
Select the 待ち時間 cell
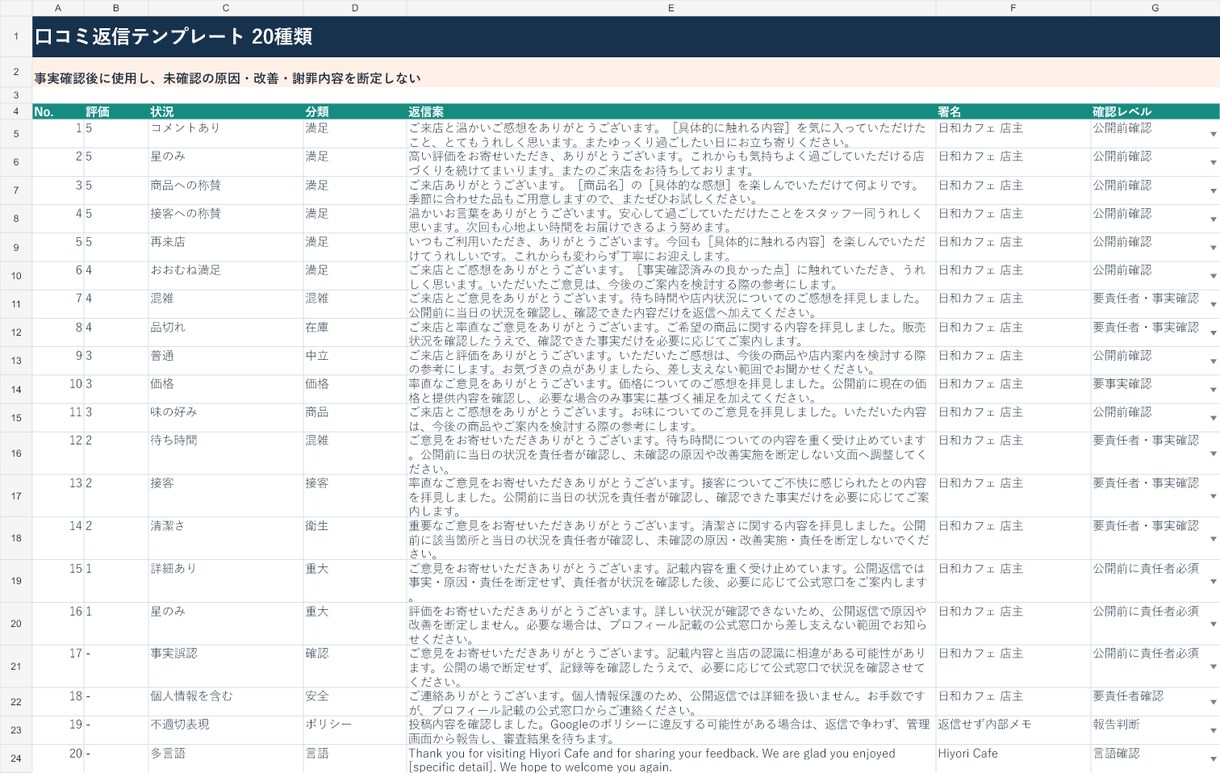[226, 454]
